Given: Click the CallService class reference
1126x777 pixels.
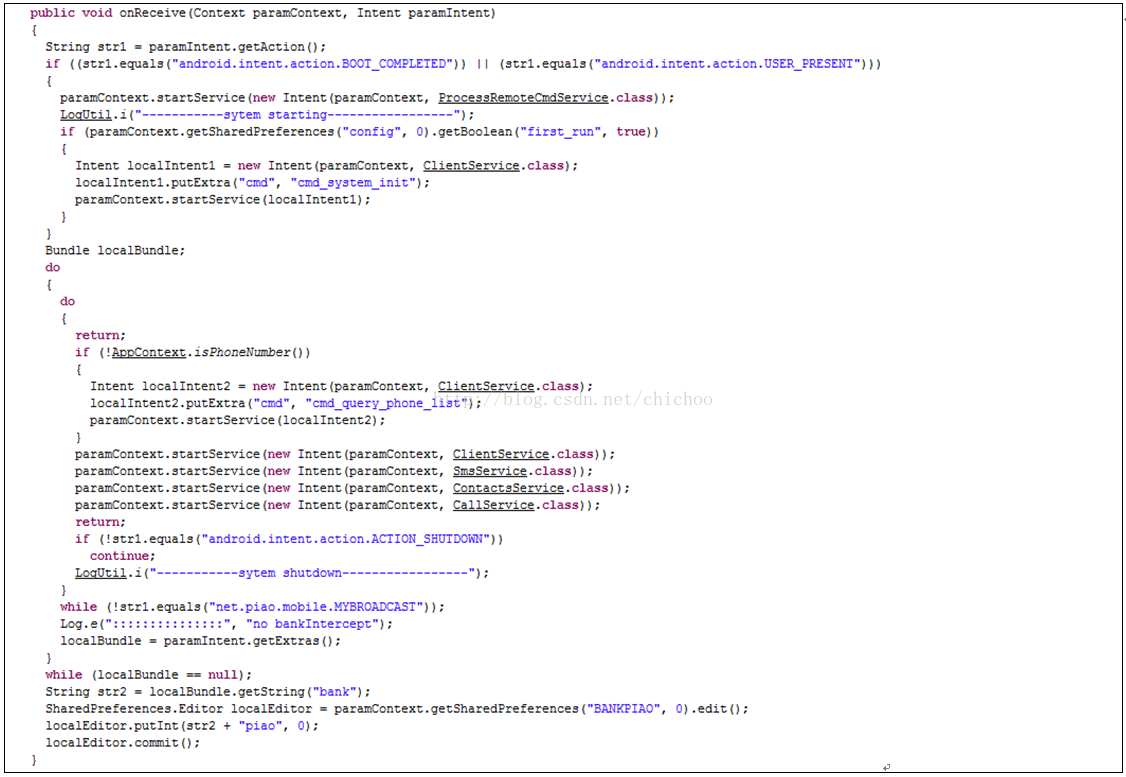Looking at the screenshot, I should pos(493,506).
